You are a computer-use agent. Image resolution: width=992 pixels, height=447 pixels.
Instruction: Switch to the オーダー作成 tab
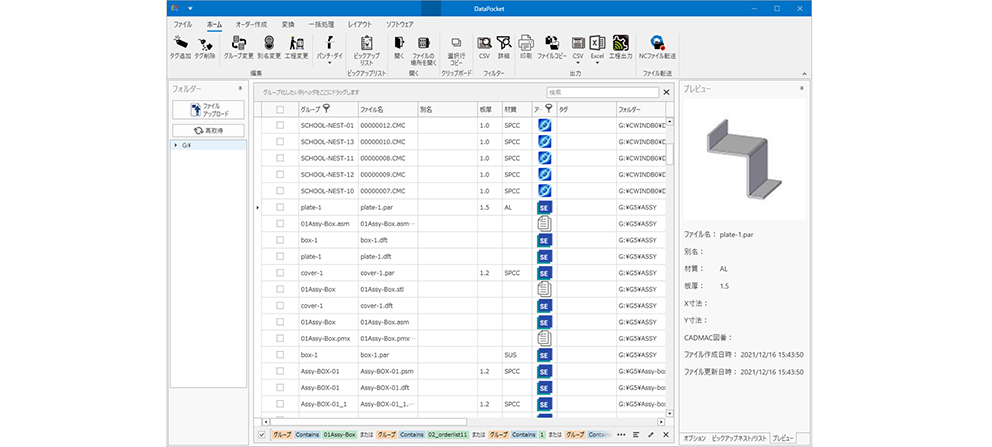click(251, 24)
